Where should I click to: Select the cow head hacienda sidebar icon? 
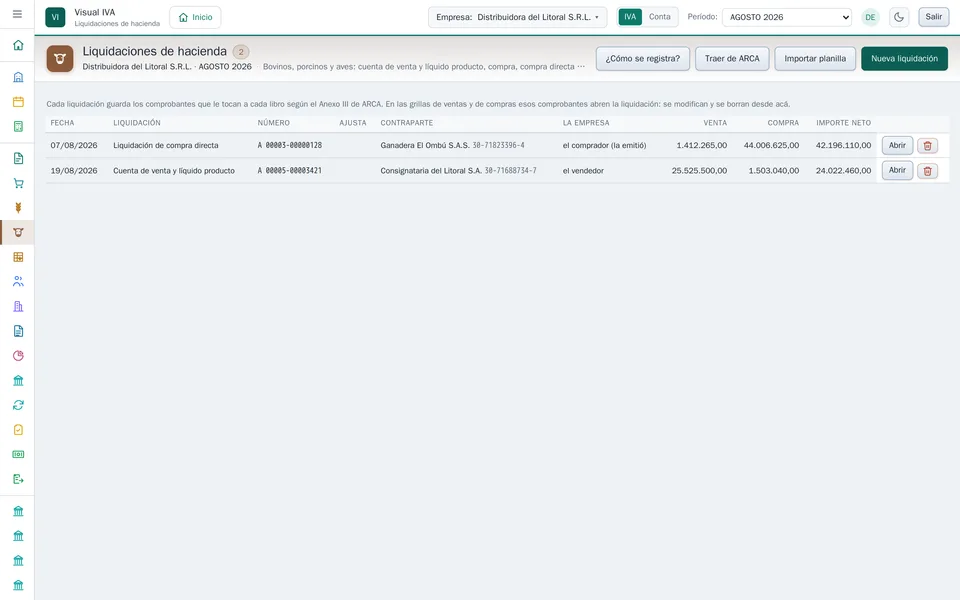(x=18, y=233)
